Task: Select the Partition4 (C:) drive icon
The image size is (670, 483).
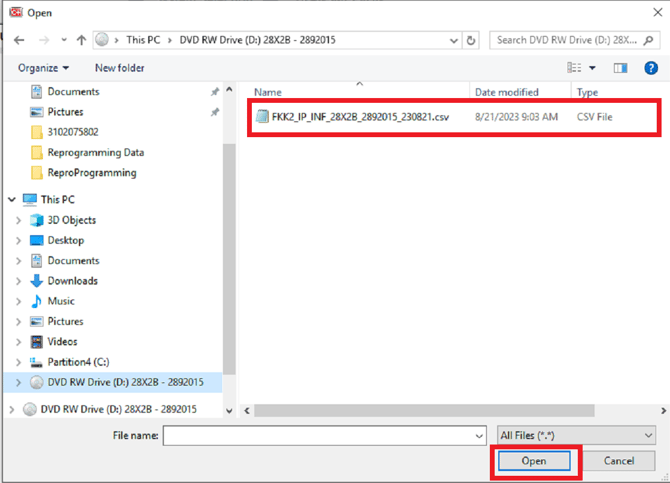Action: tap(36, 362)
